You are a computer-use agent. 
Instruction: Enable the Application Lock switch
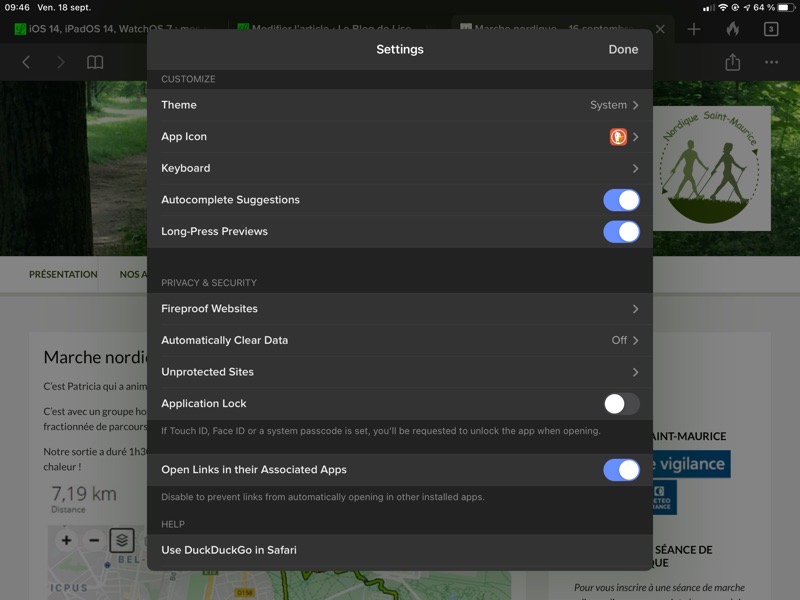(621, 404)
